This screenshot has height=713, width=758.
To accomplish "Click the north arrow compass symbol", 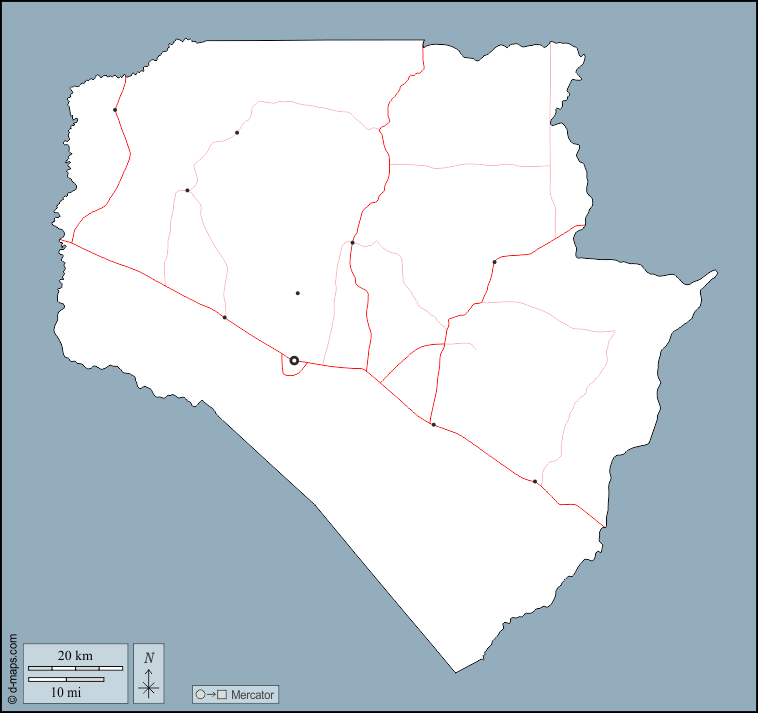I will click(x=148, y=683).
